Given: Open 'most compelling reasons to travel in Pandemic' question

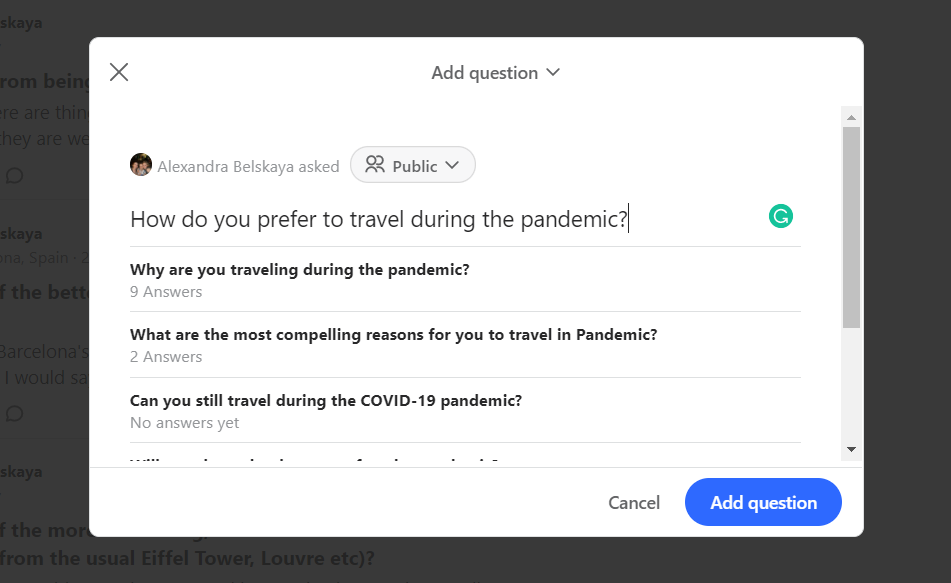Looking at the screenshot, I should (x=393, y=335).
